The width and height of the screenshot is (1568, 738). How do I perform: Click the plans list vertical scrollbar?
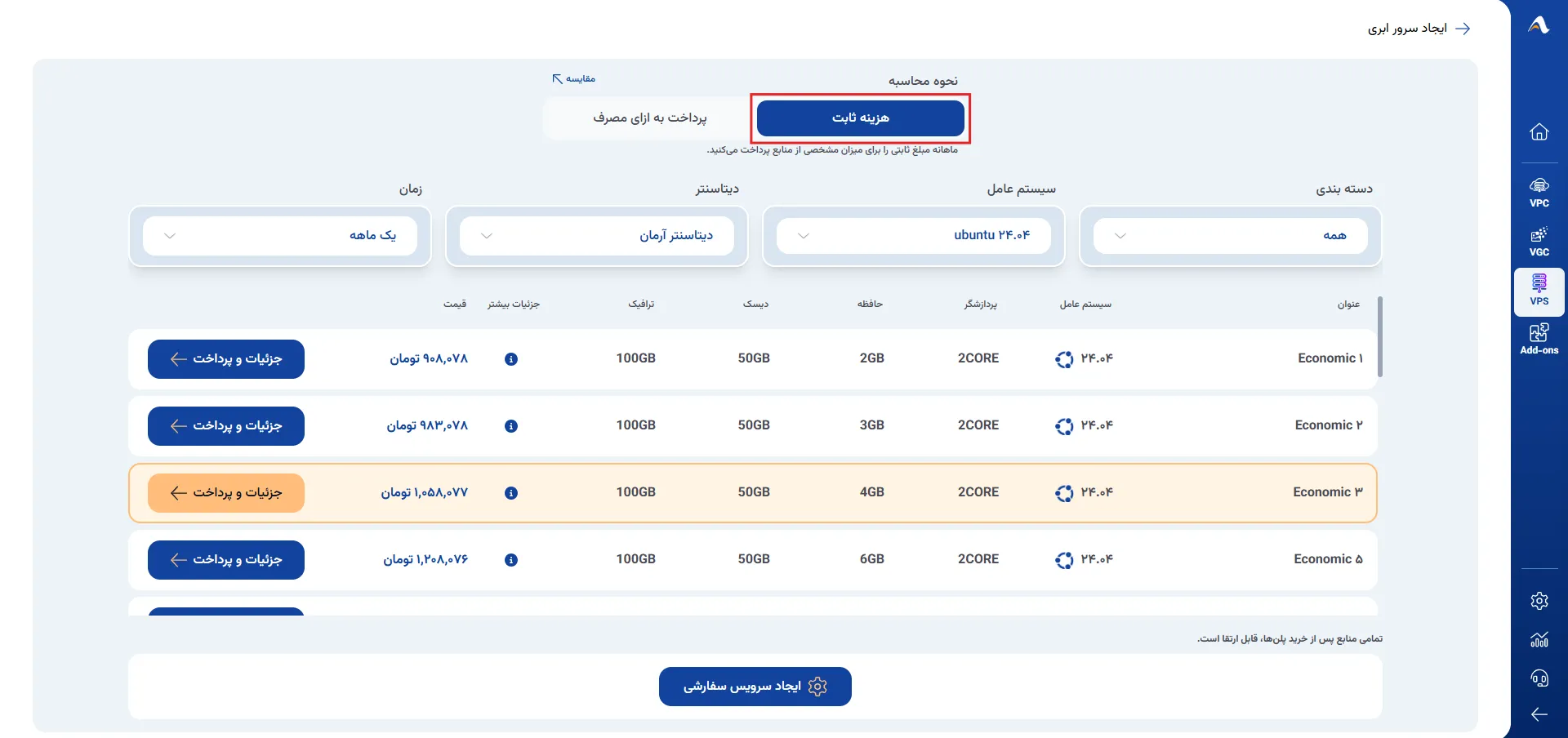click(x=1380, y=336)
